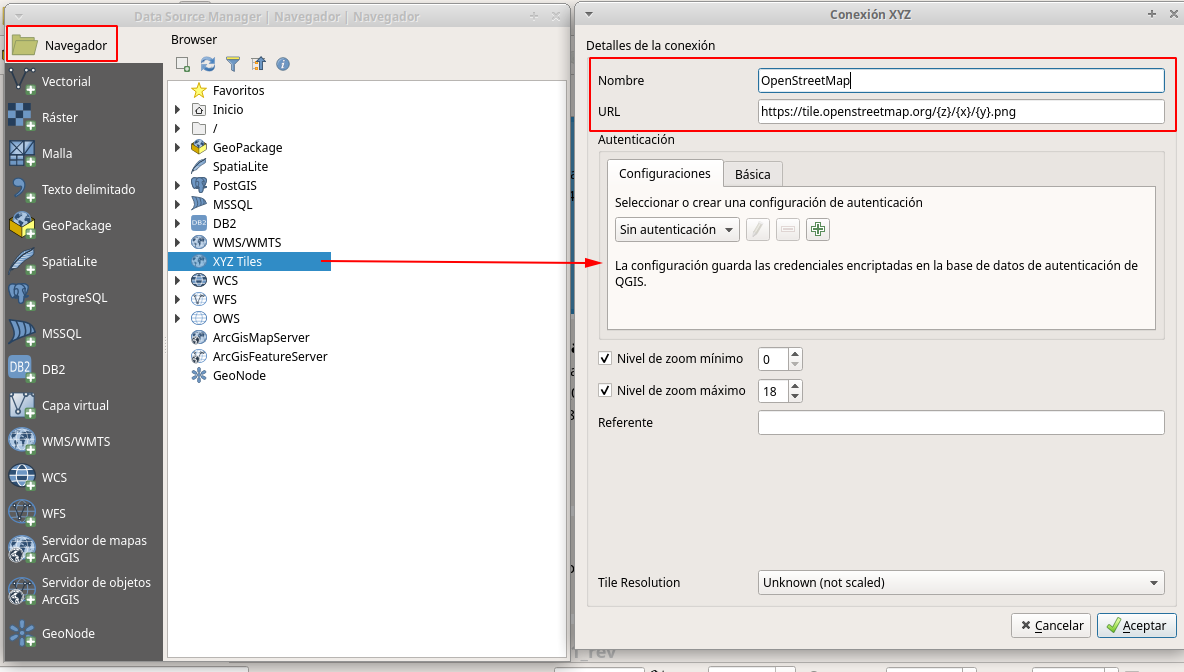Click the Refresh icon in Browser toolbar
Image resolution: width=1184 pixels, height=672 pixels.
208,64
